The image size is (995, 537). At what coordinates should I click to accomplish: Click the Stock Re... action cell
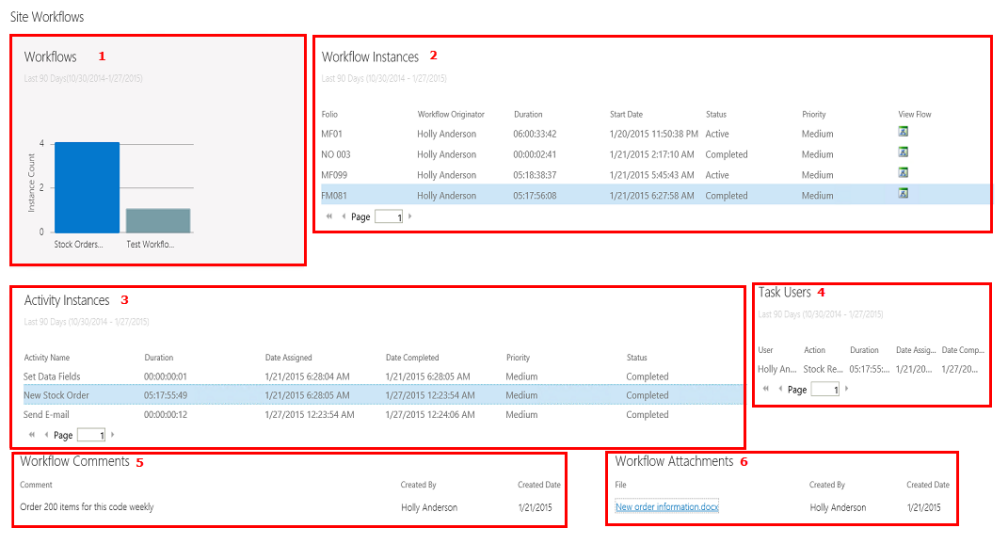pyautogui.click(x=822, y=369)
